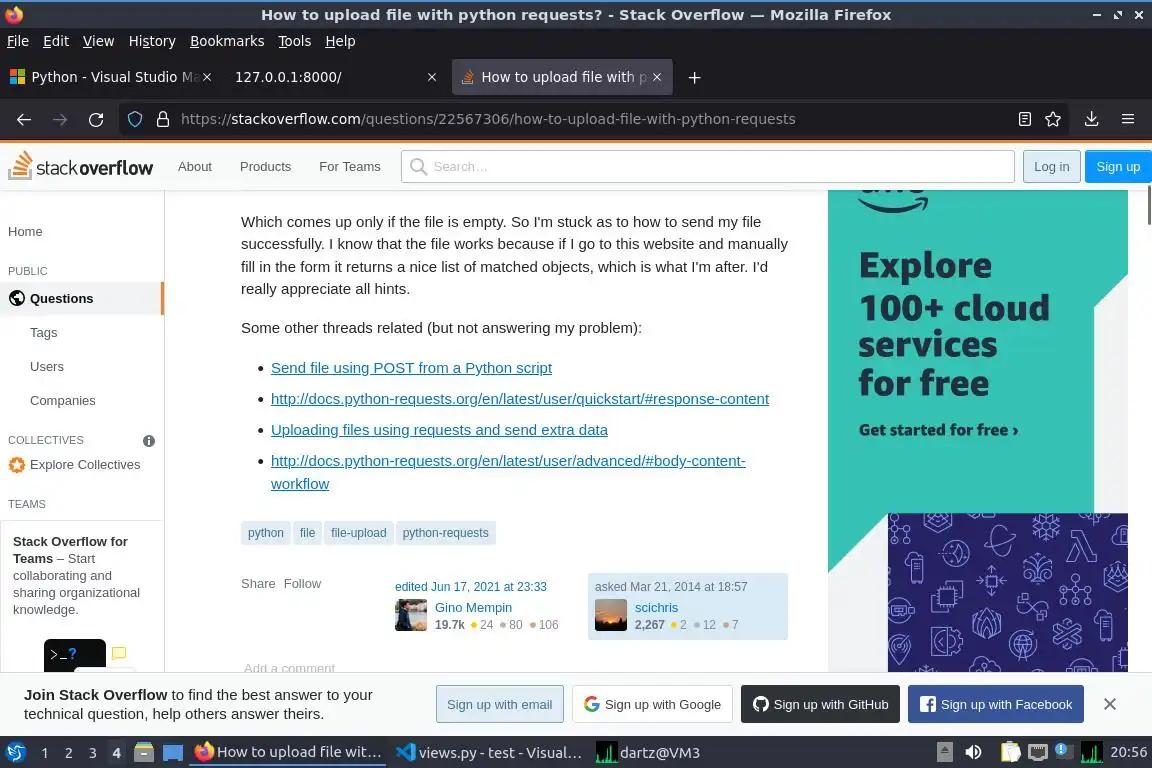
Task: Click the python tag
Action: tap(265, 533)
